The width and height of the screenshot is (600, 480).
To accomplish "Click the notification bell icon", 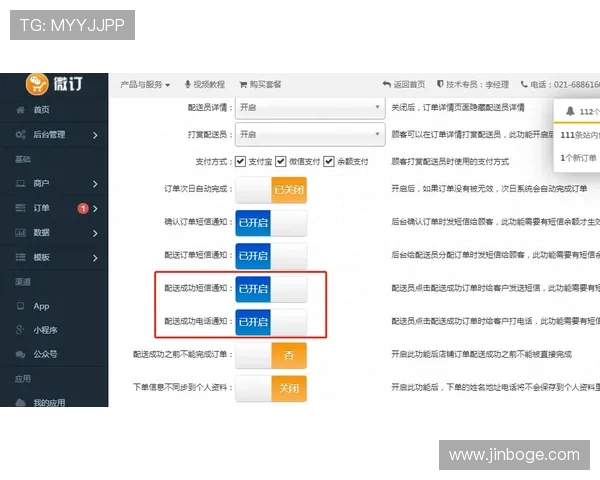I will (x=570, y=111).
